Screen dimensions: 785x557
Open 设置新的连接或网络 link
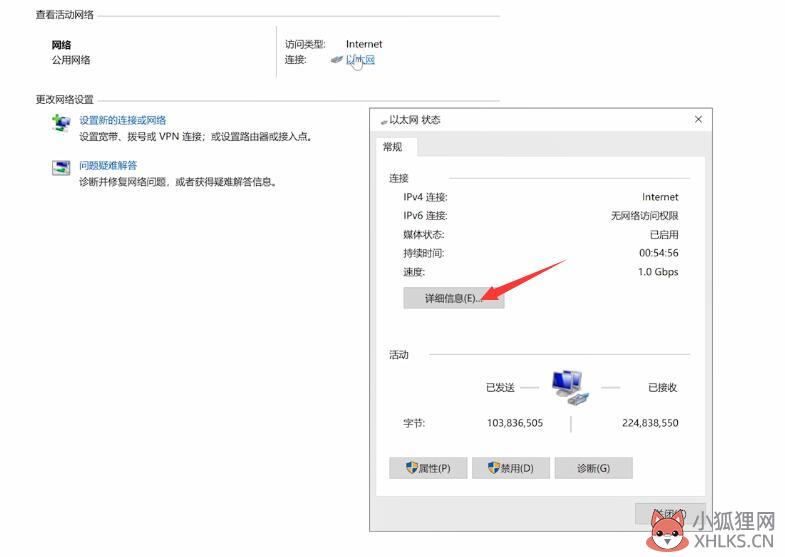[123, 120]
